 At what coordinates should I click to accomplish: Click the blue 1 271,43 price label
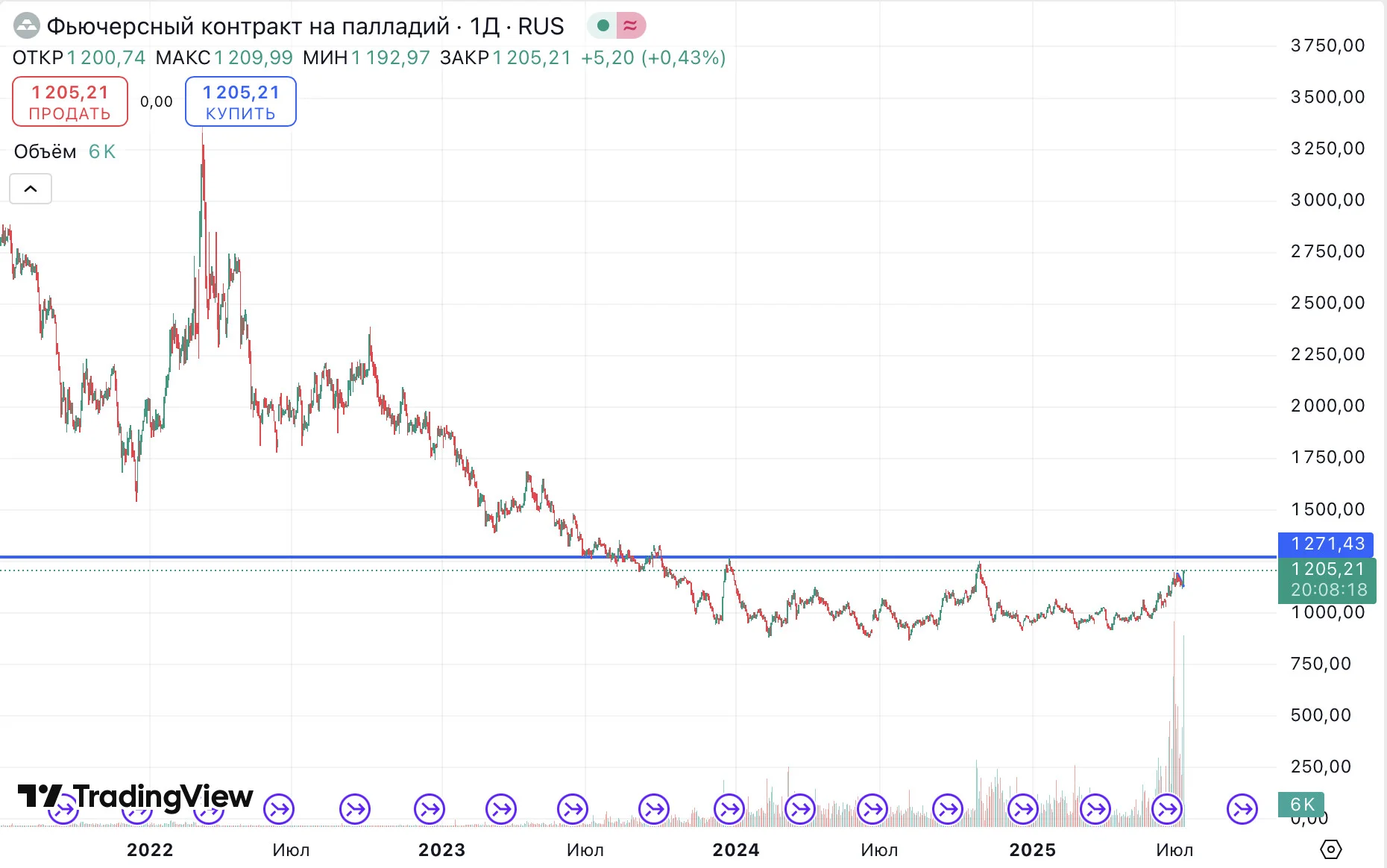[1326, 544]
